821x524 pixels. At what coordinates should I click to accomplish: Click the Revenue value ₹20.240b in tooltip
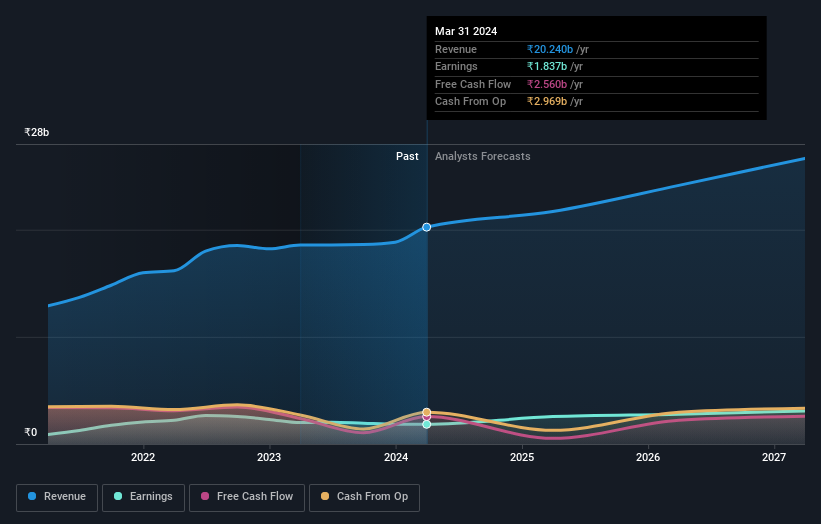click(x=550, y=49)
